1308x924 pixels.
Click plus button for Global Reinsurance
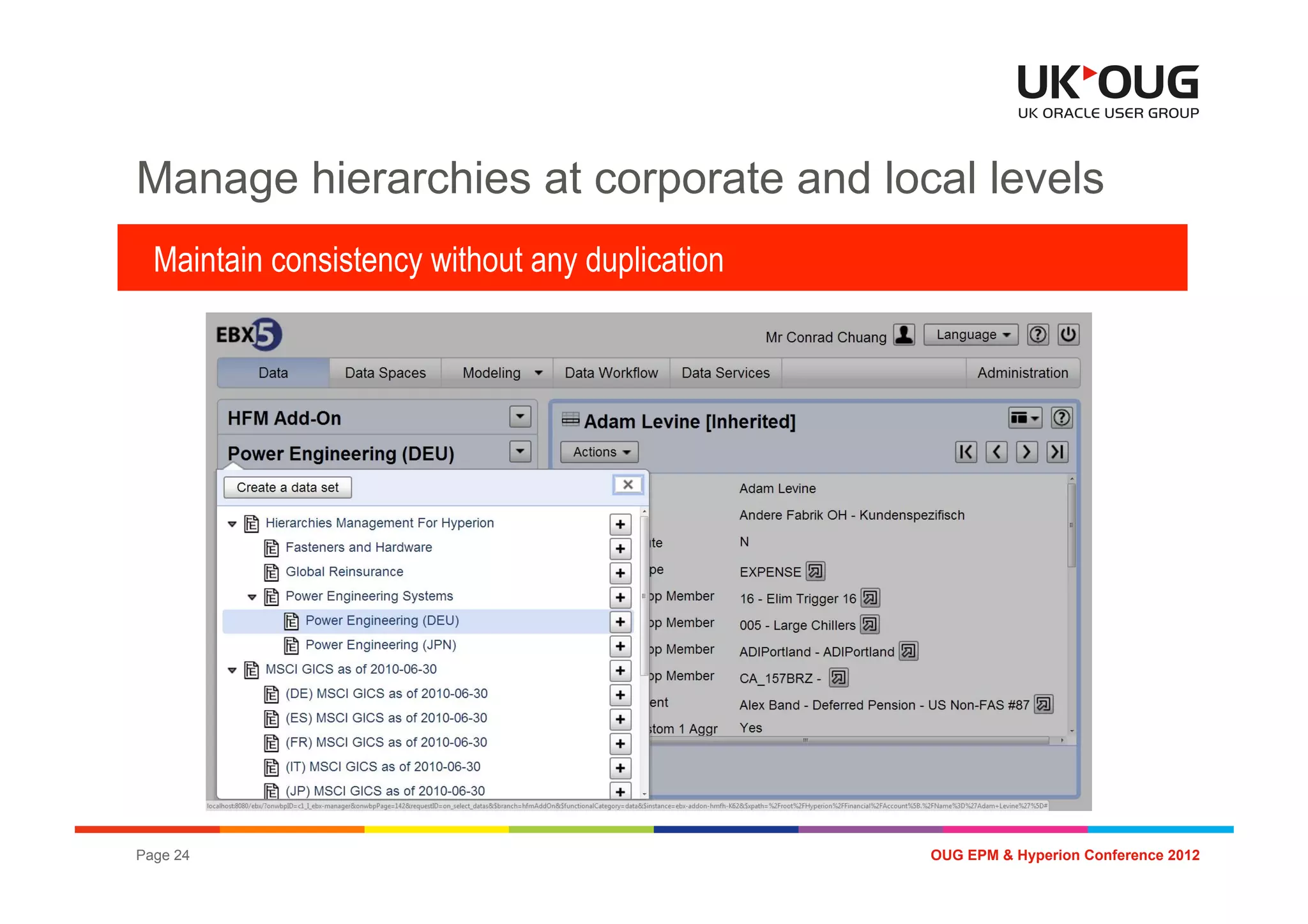pos(620,573)
